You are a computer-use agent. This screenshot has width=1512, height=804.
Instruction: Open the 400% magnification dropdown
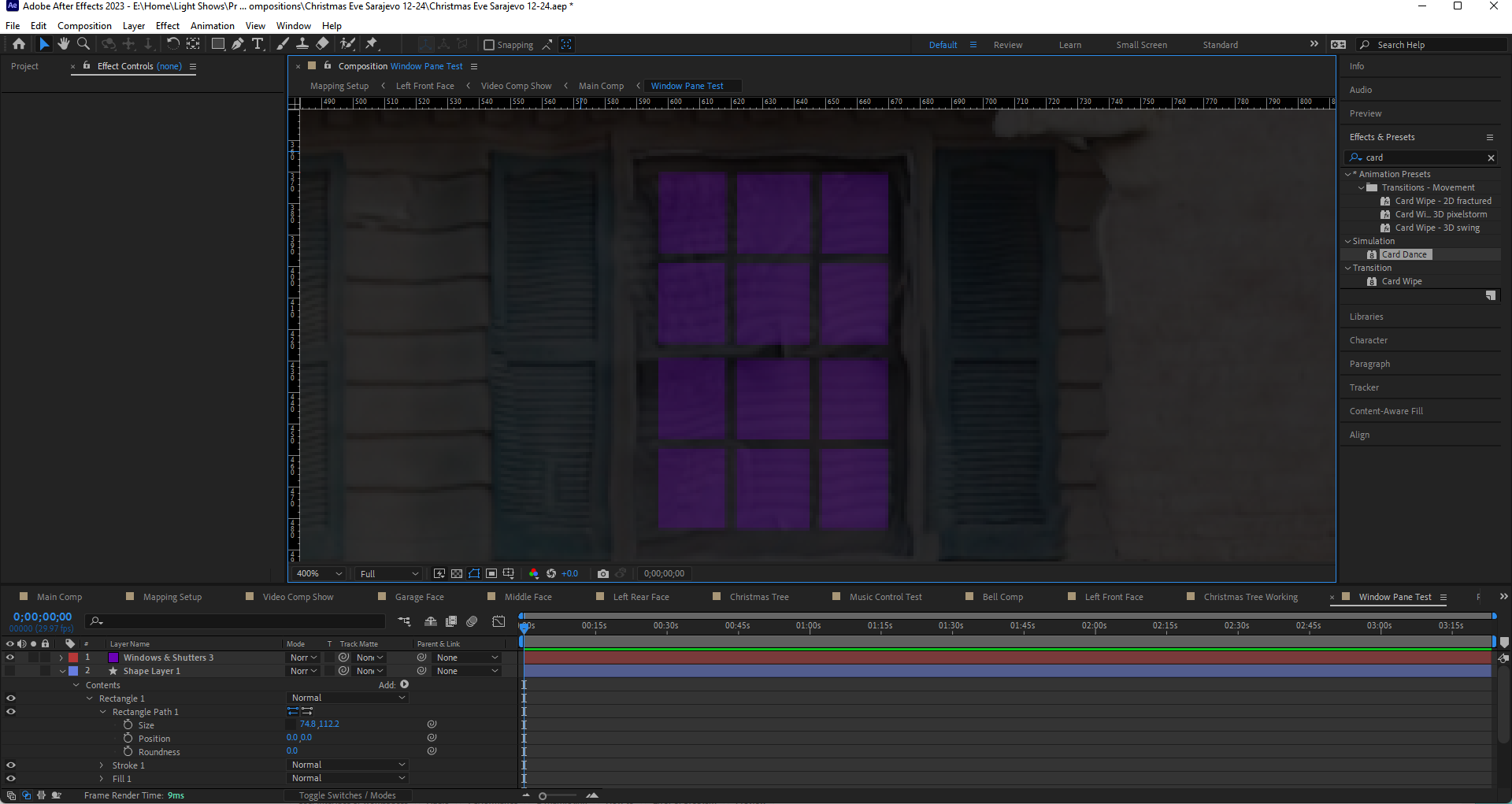pos(317,573)
